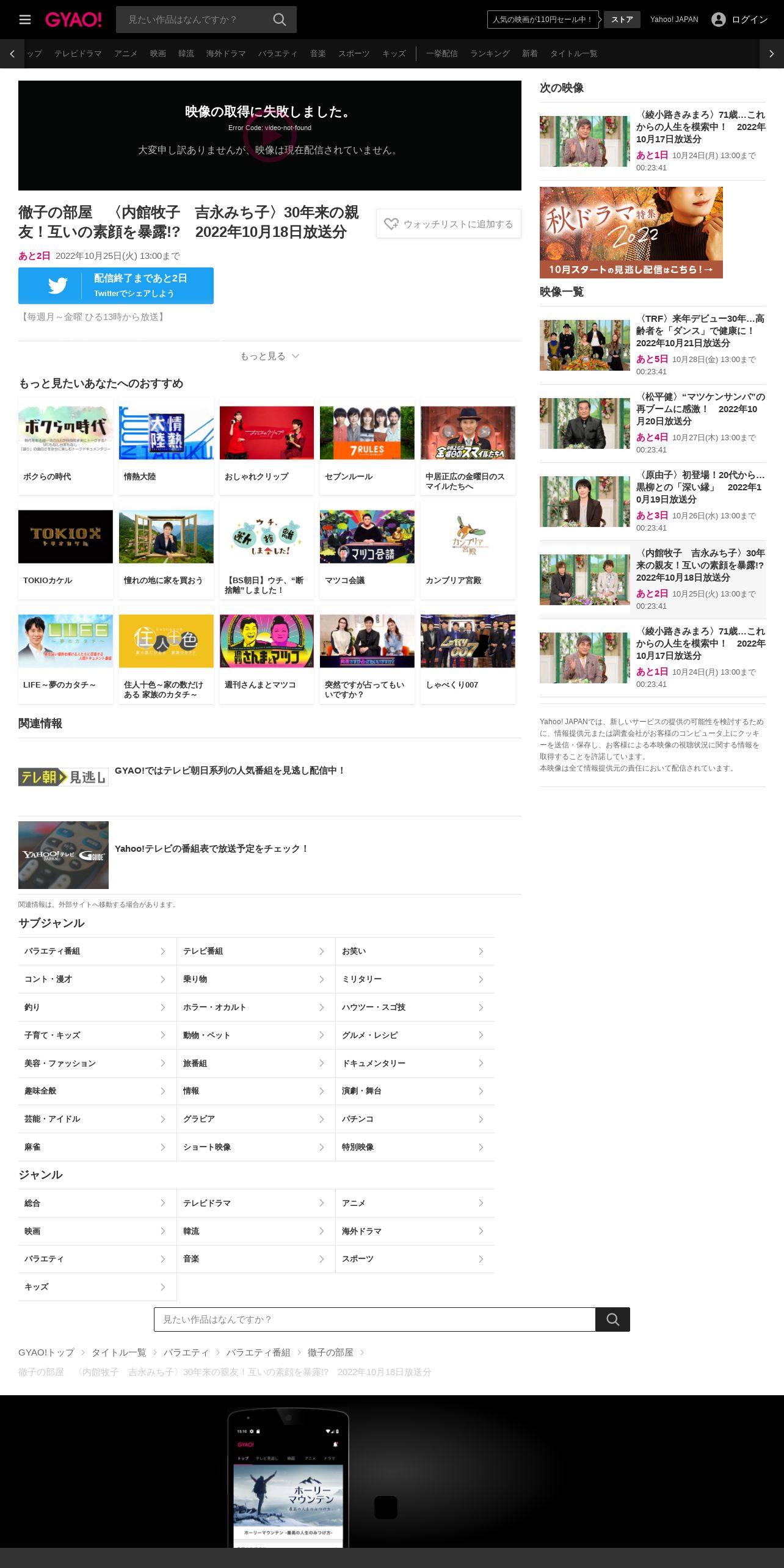Open 麻雀 subgenre chevron
This screenshot has width=784, height=1568.
[162, 1147]
